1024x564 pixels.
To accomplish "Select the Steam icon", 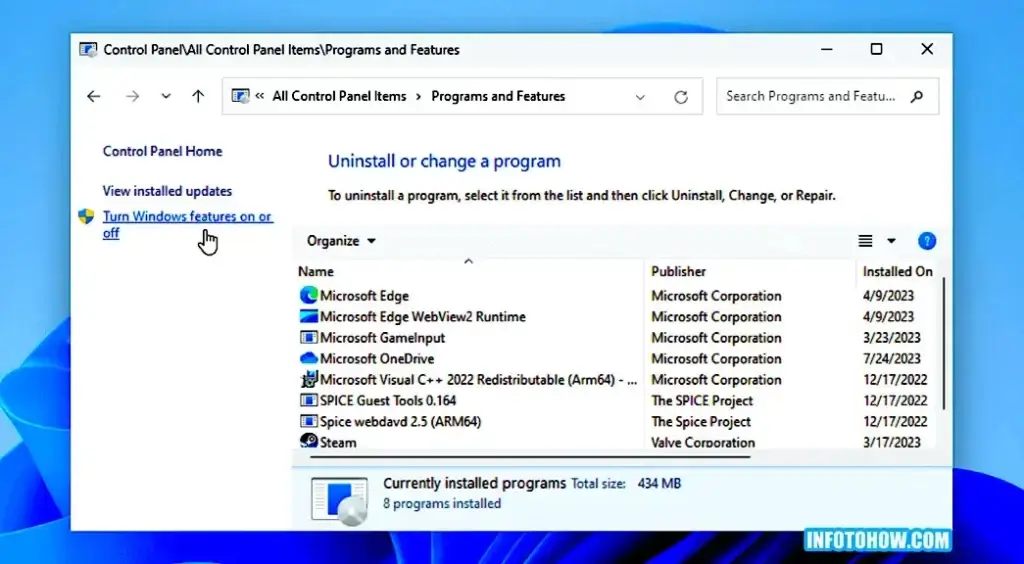I will click(308, 441).
